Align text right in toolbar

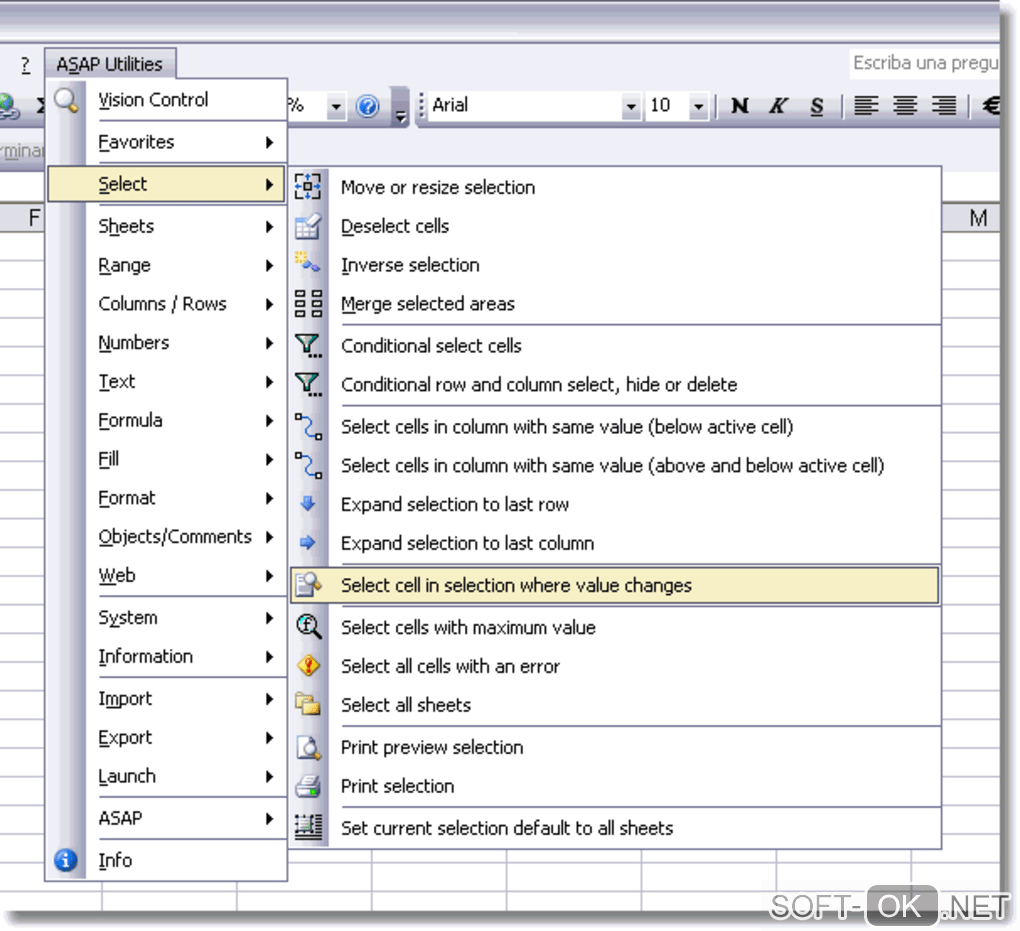[x=943, y=105]
